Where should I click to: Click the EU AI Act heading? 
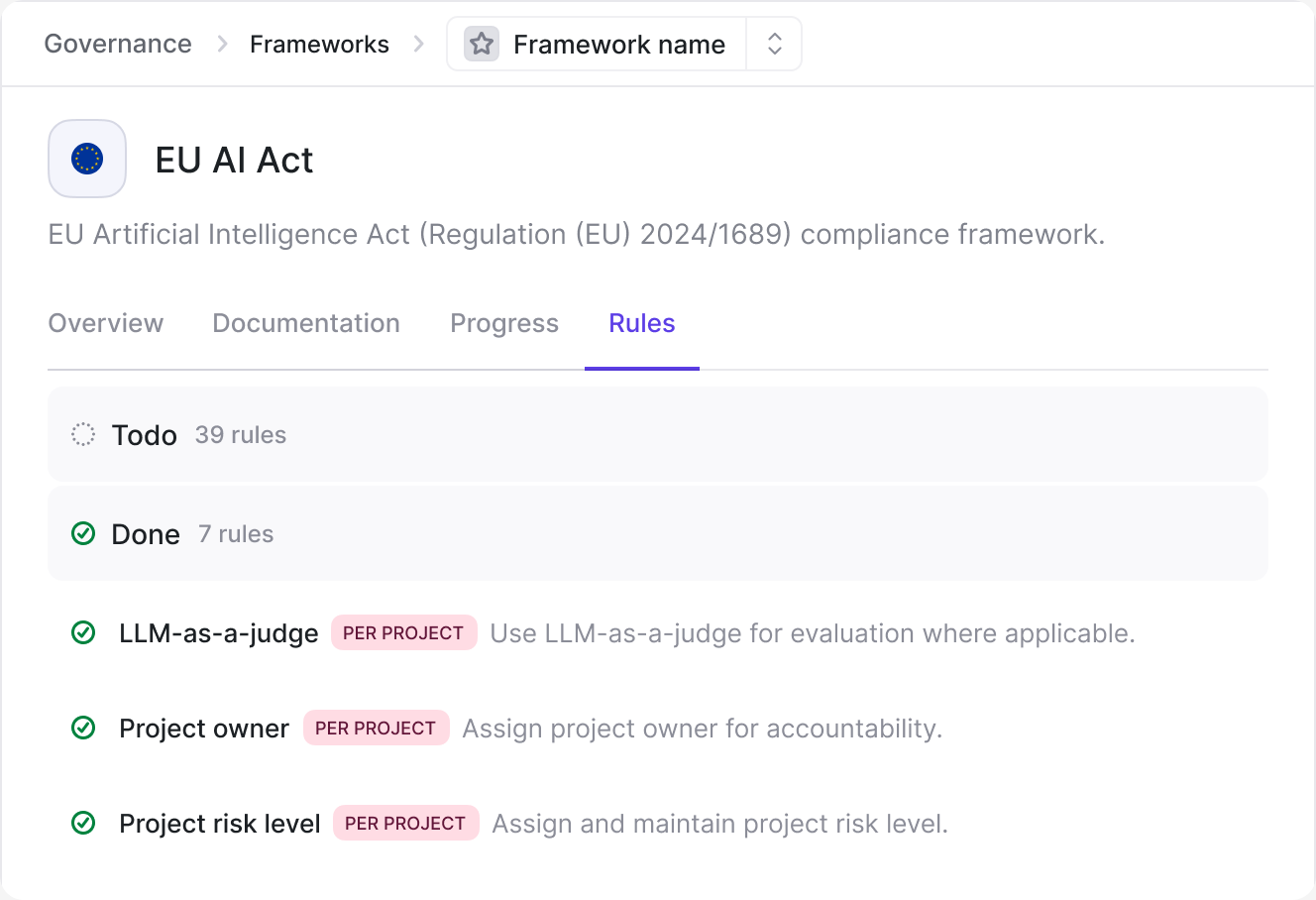point(234,160)
